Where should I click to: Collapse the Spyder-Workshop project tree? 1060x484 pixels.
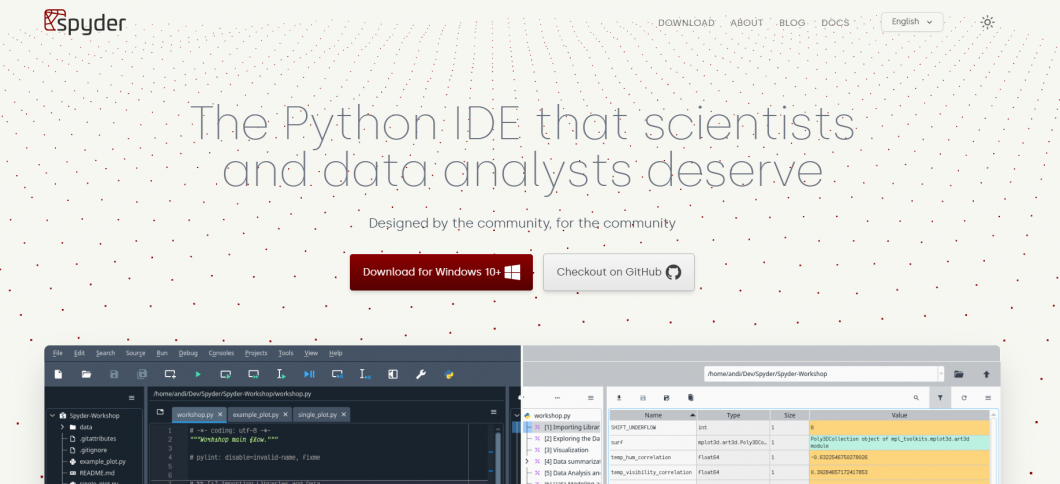52,416
